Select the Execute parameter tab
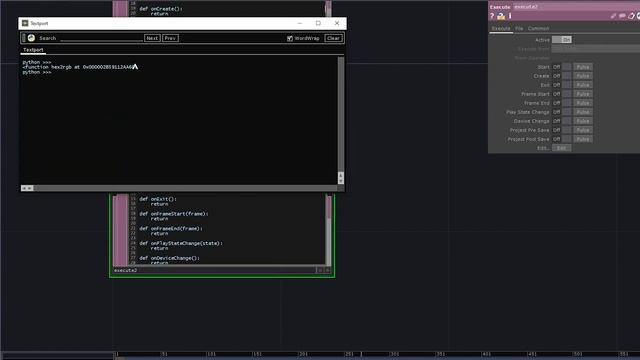 click(501, 29)
